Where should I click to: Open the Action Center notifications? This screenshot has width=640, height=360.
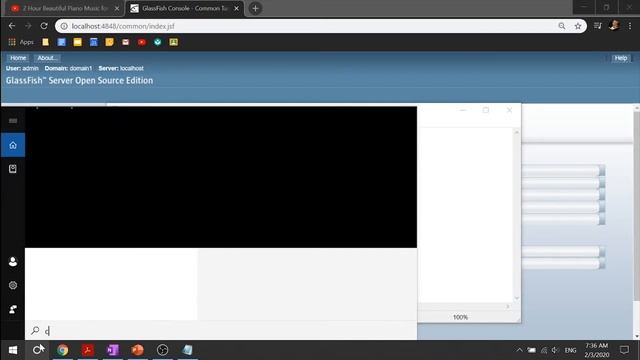coord(624,350)
